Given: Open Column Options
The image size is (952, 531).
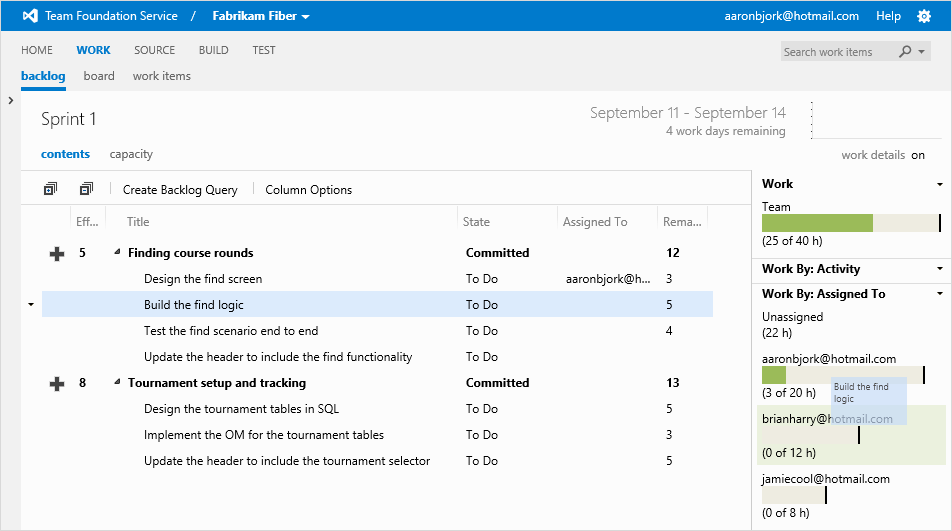Looking at the screenshot, I should click(308, 190).
